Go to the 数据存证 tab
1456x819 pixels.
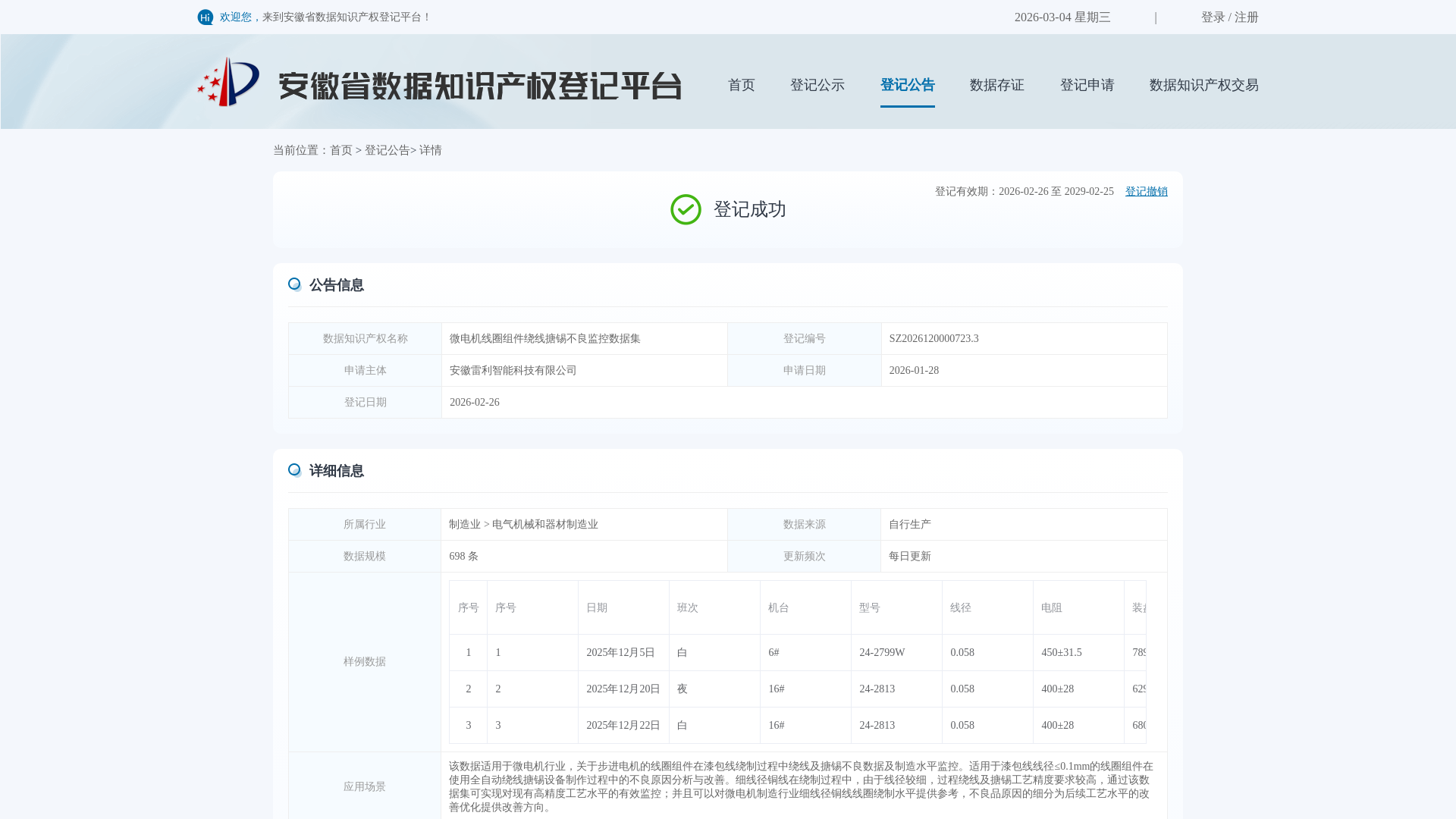(996, 85)
